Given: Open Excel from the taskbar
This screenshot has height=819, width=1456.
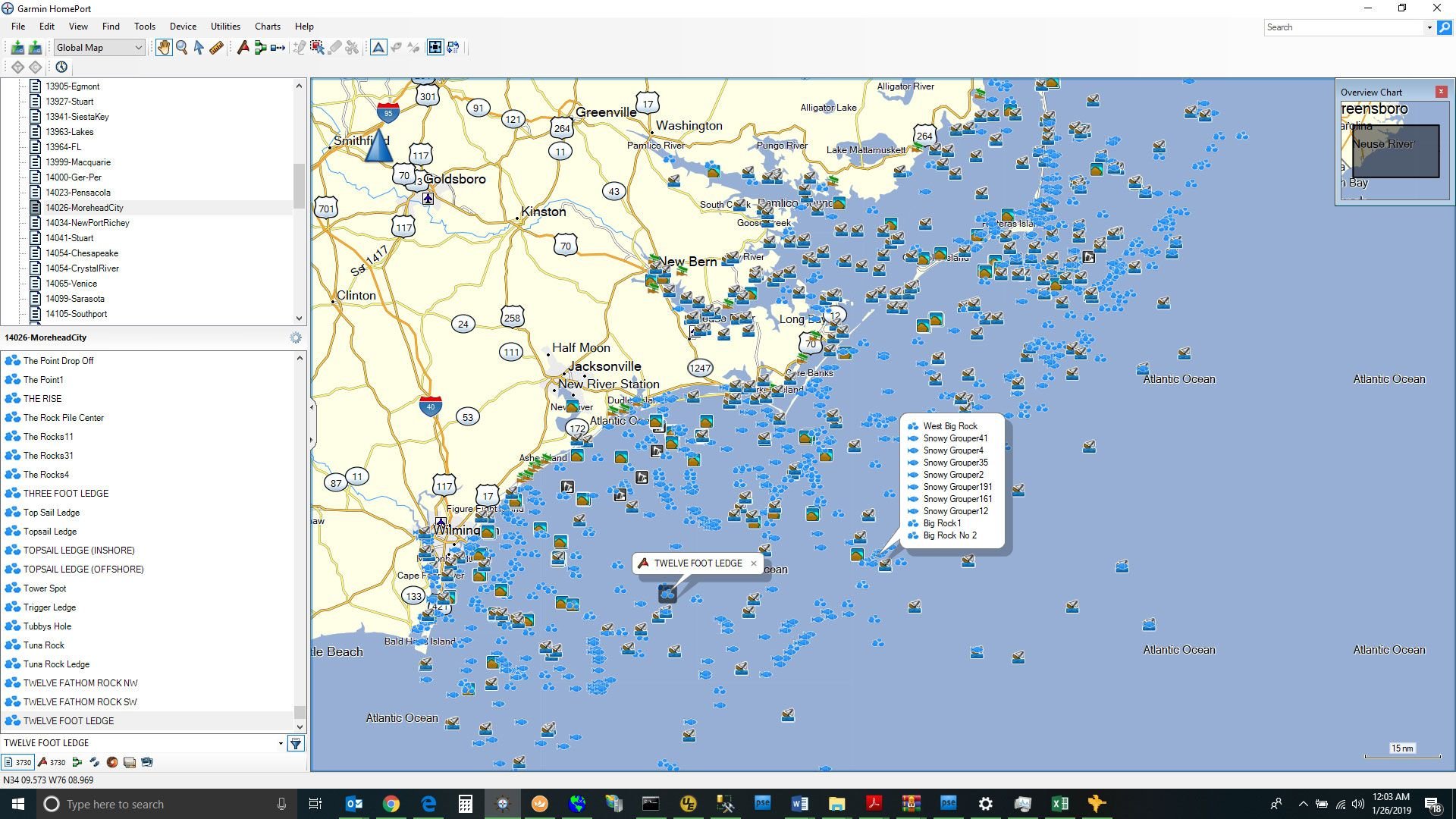Looking at the screenshot, I should [1060, 804].
